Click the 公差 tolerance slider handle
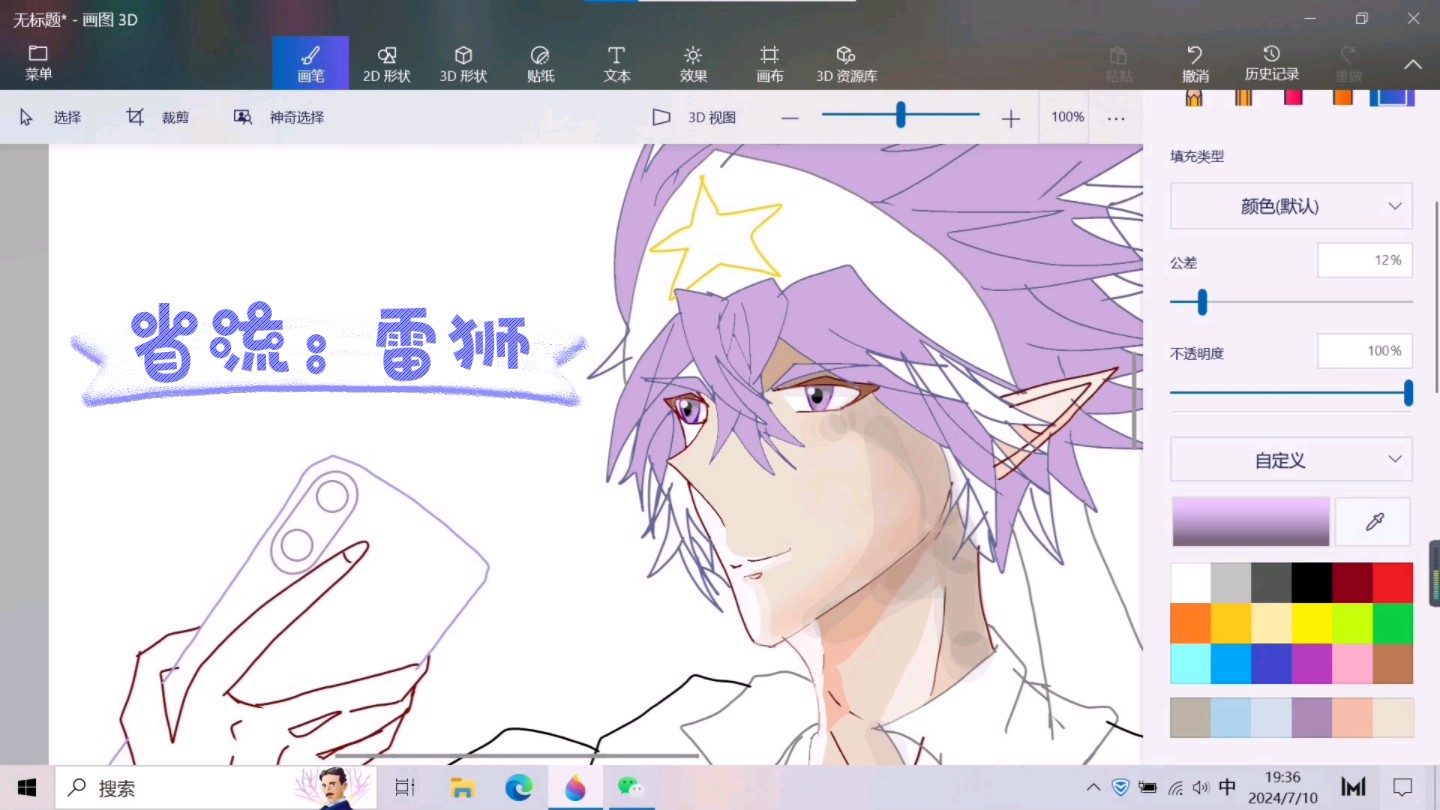The width and height of the screenshot is (1440, 810). [1202, 301]
